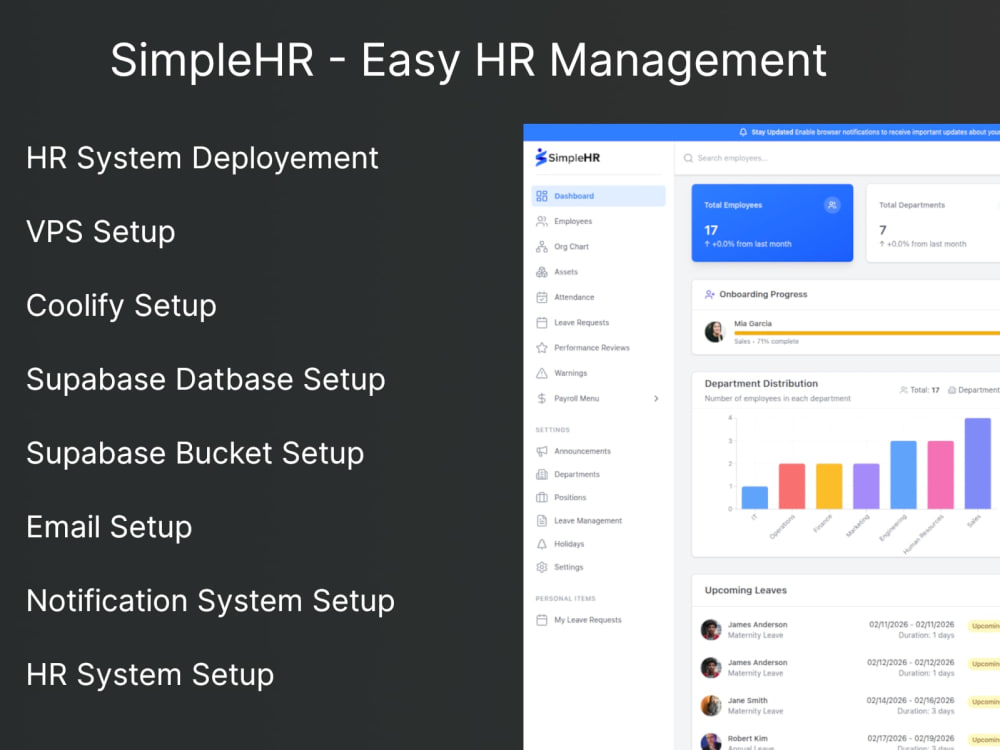Click the Department Distribution heading
Screen dimensions: 1000x750
[x=761, y=383]
